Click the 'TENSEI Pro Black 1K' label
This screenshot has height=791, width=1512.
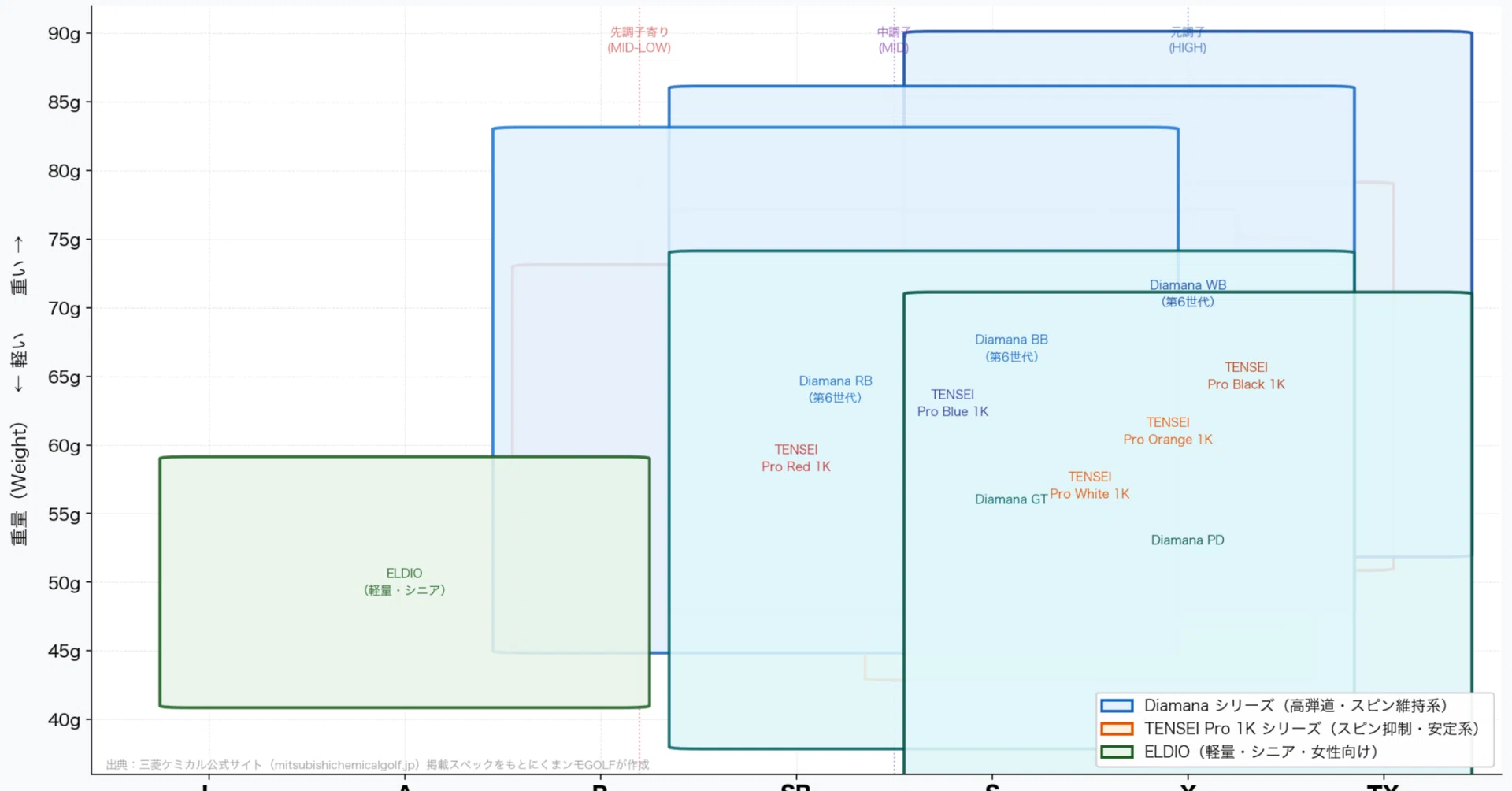(x=1246, y=376)
